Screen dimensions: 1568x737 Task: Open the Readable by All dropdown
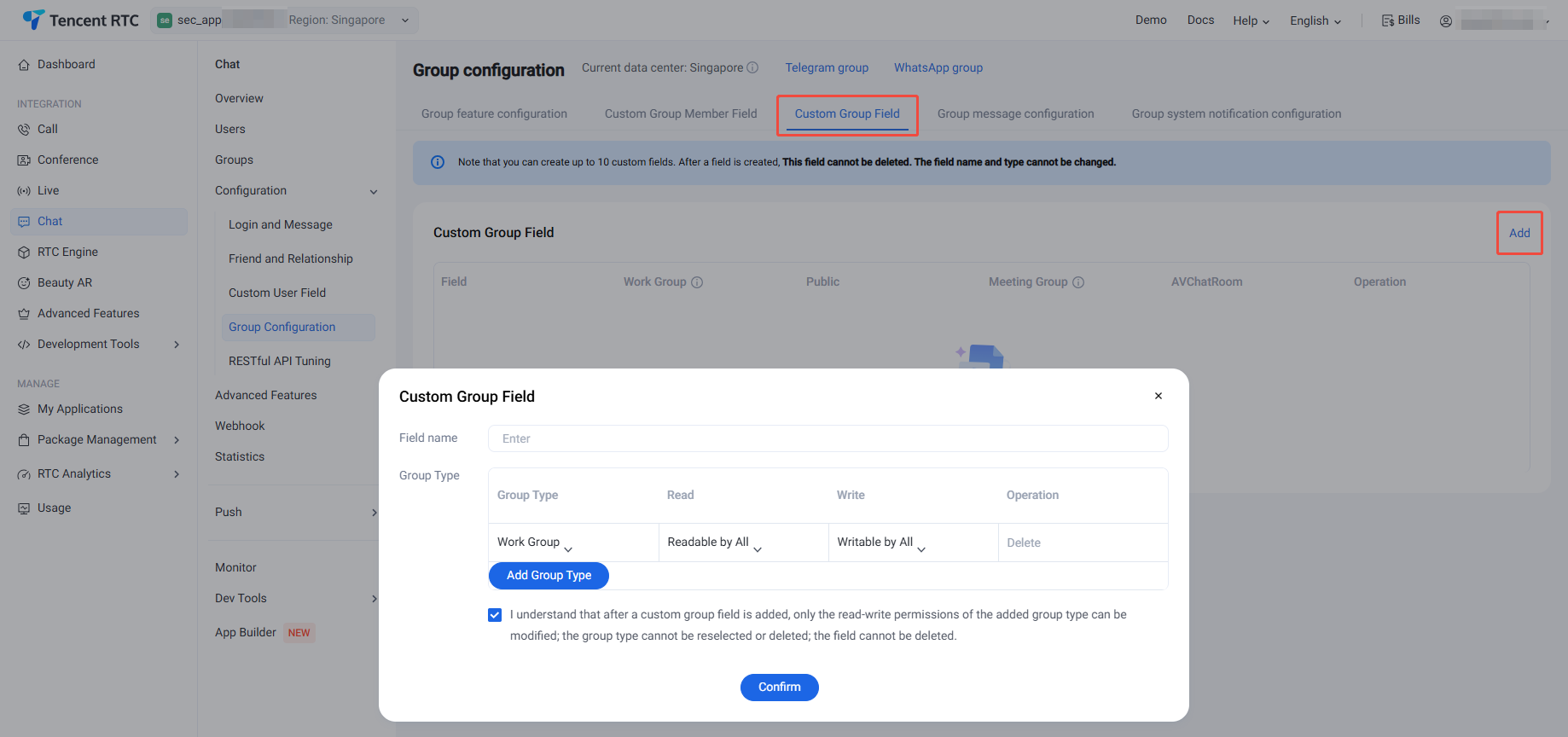tap(715, 543)
